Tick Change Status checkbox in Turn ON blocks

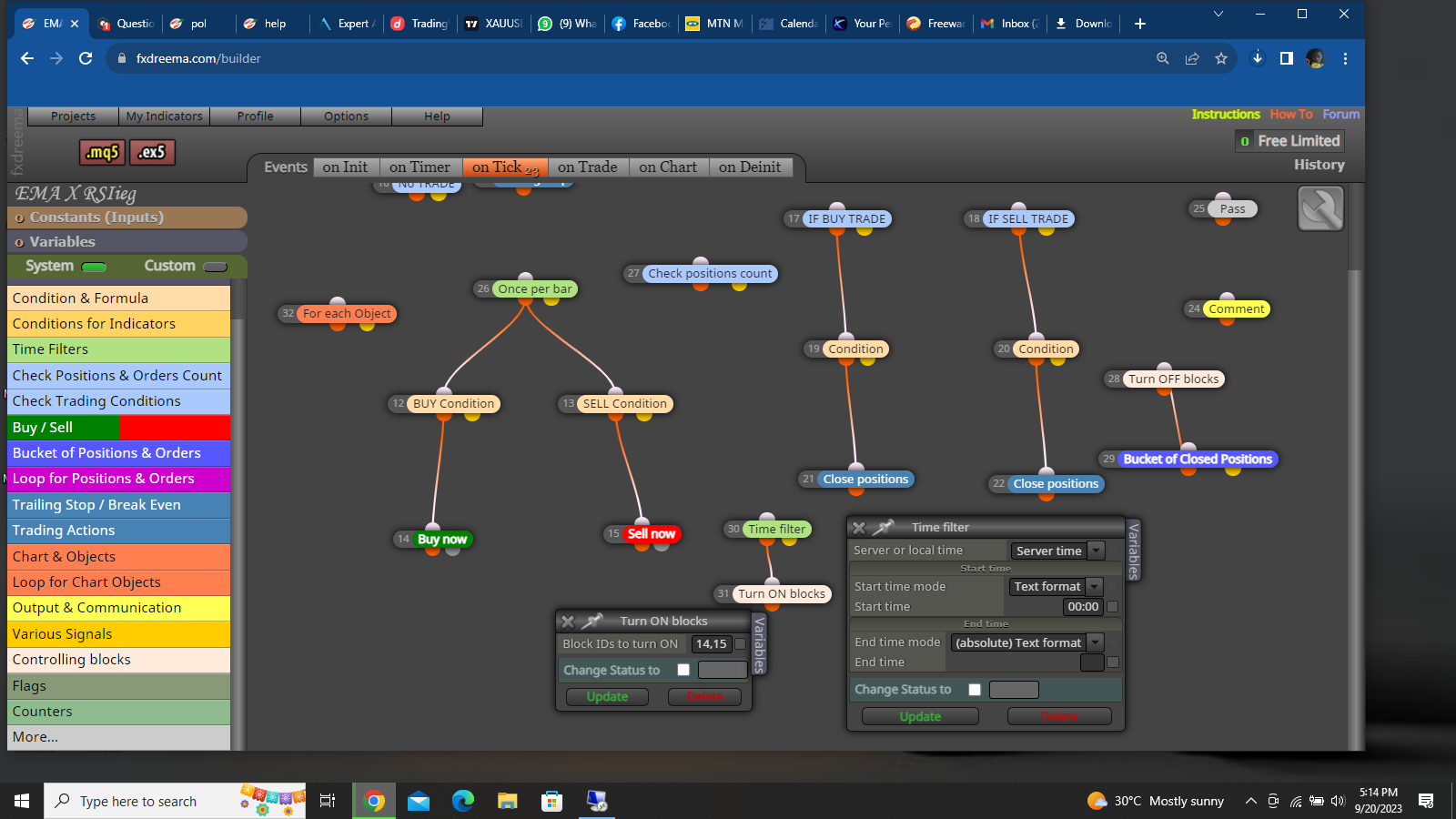point(683,670)
